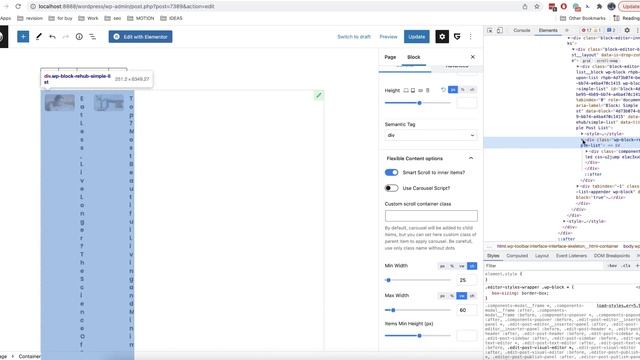640x360 pixels.
Task: Expand the tabindex -1 div node
Action: tap(578, 186)
